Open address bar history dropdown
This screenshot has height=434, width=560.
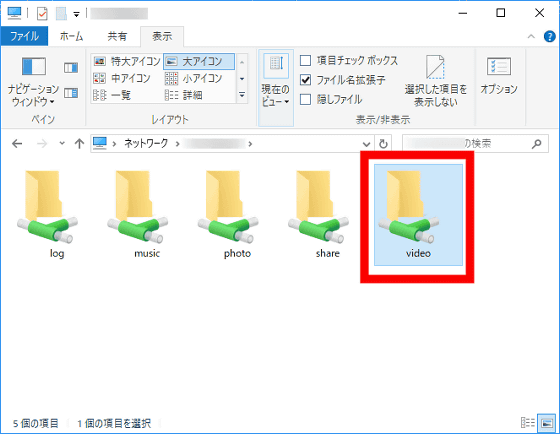(x=366, y=144)
